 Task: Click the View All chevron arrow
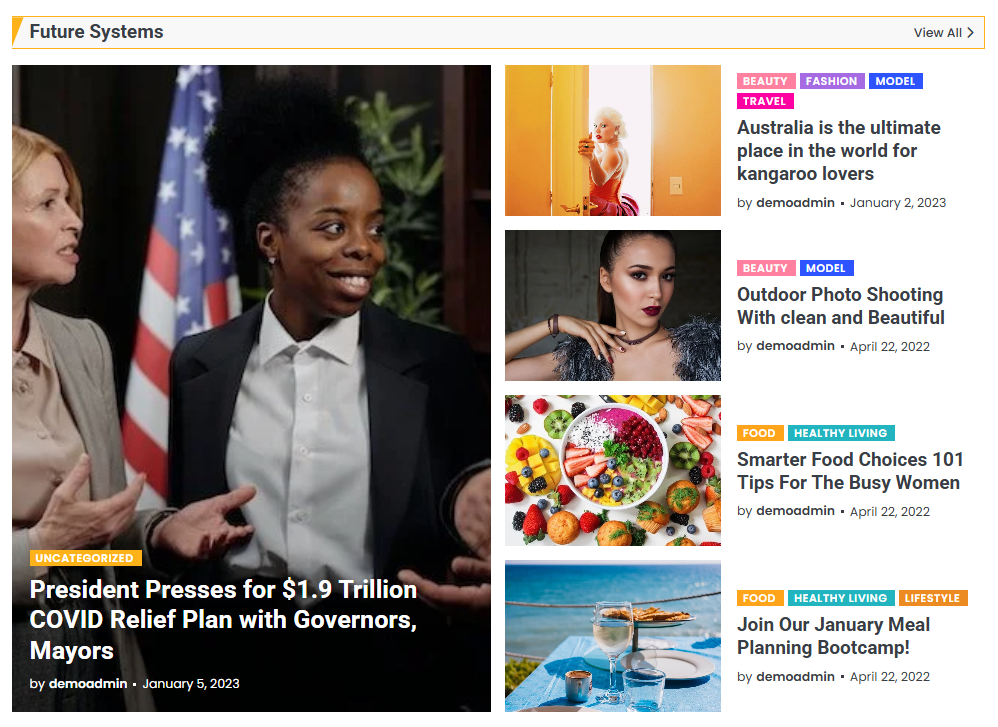click(970, 32)
